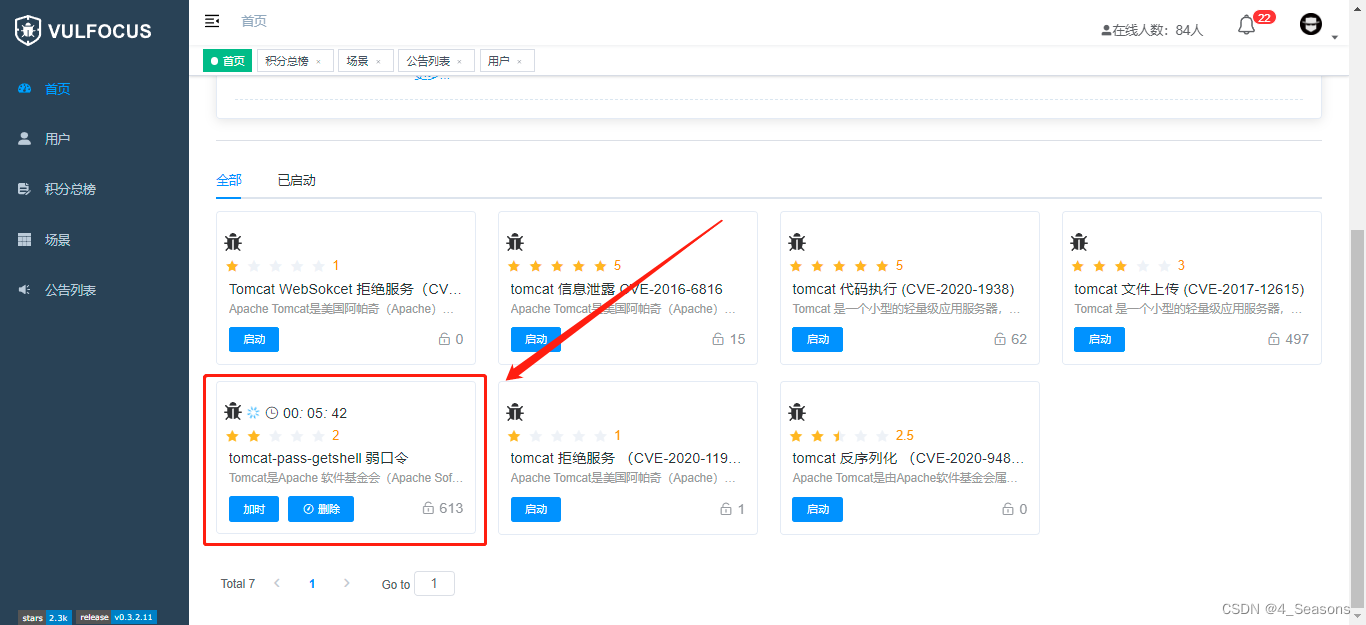This screenshot has width=1366, height=625.
Task: Click 删除 on tomcat-pass-getshell card
Action: [x=321, y=509]
